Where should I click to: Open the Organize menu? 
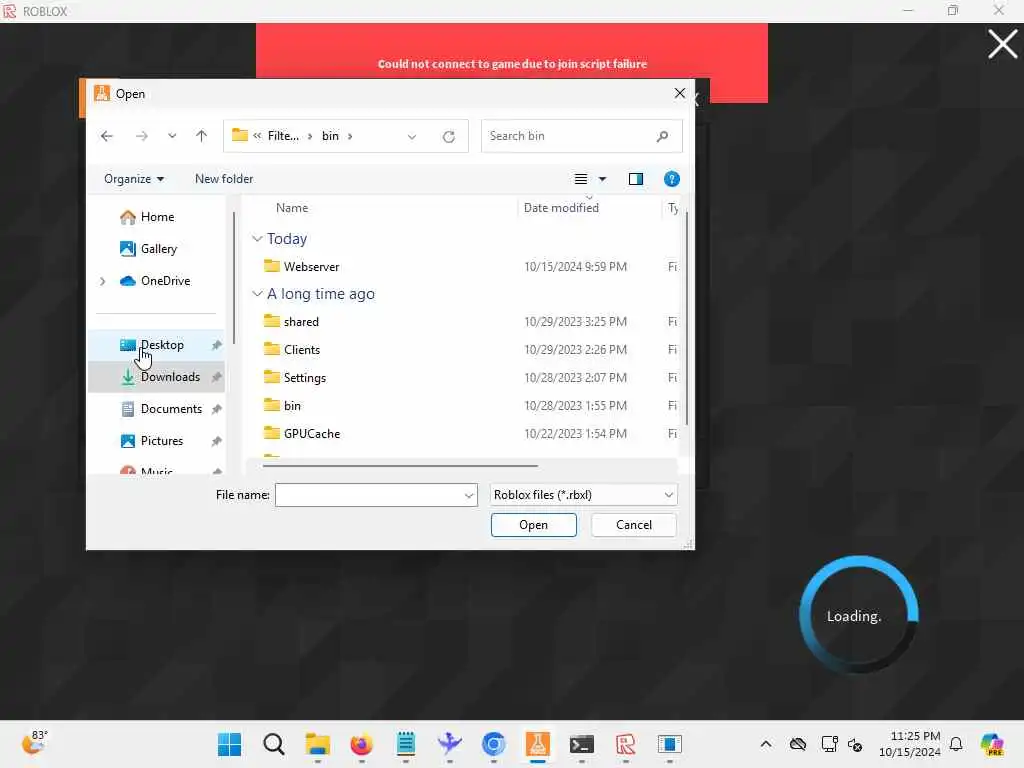[134, 179]
